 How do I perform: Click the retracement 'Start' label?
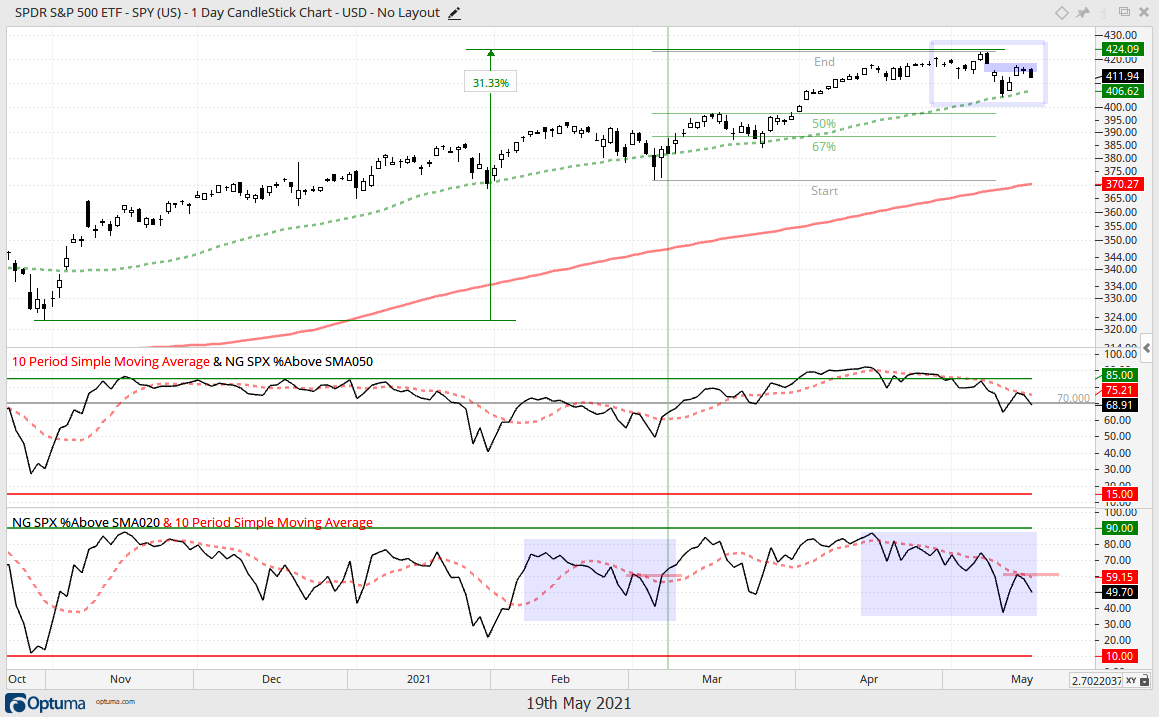point(824,191)
